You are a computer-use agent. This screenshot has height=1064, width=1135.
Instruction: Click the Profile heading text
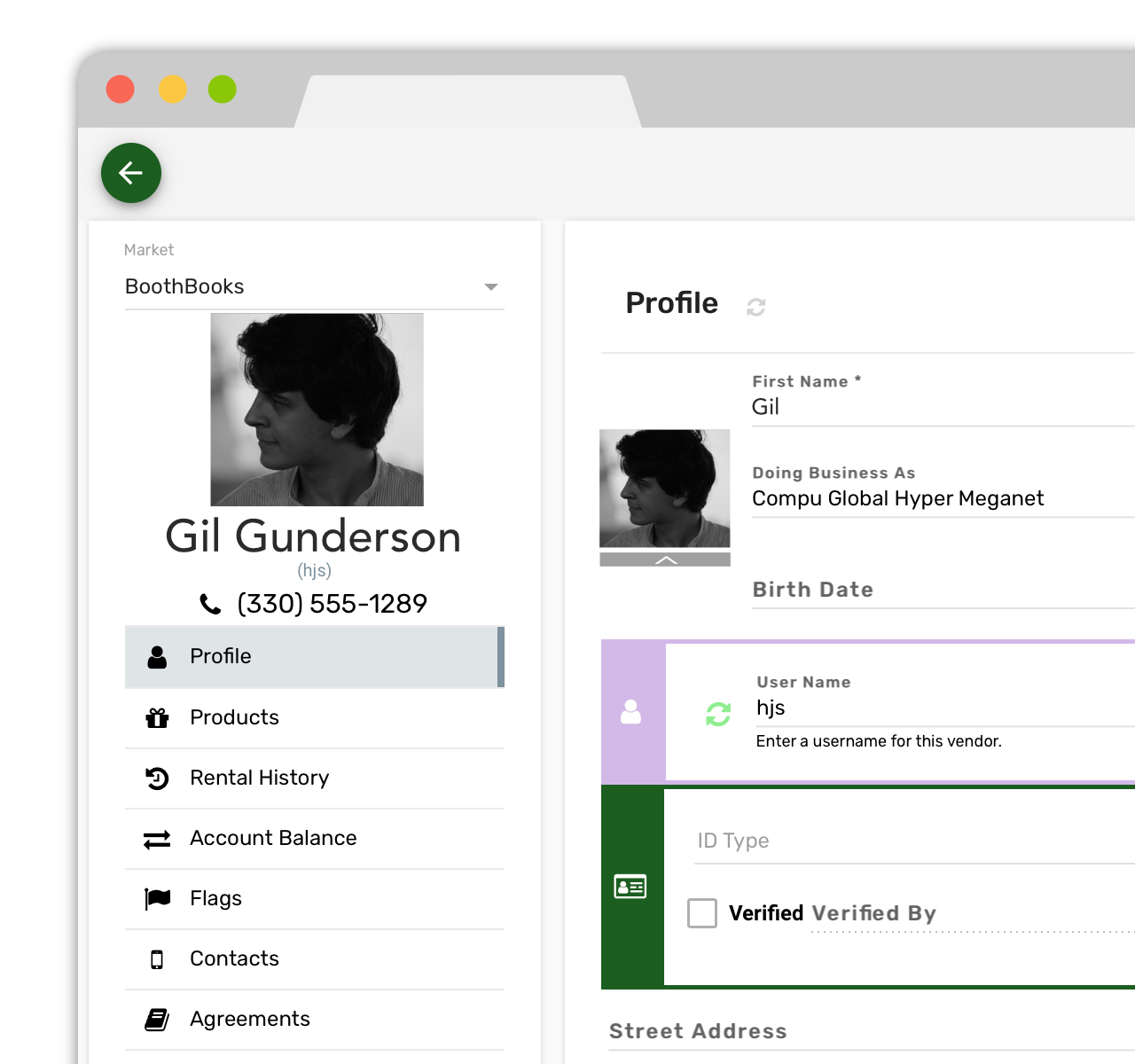tap(672, 303)
